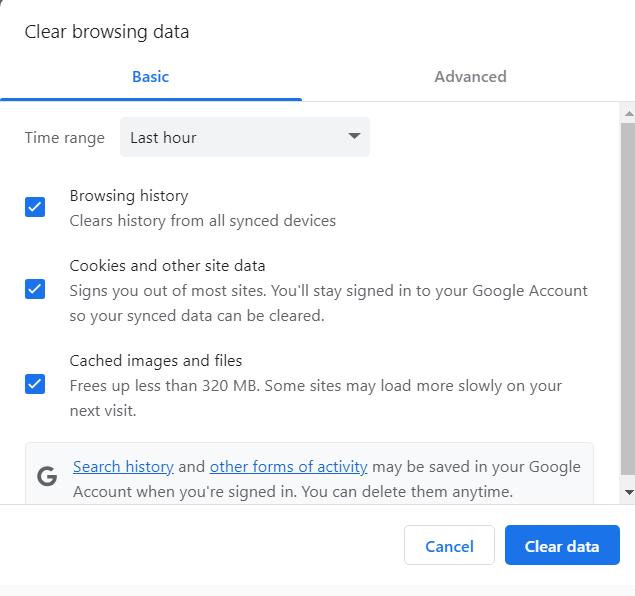This screenshot has width=635, height=596.
Task: Click the Clear browsing data dialog title
Action: pyautogui.click(x=107, y=32)
